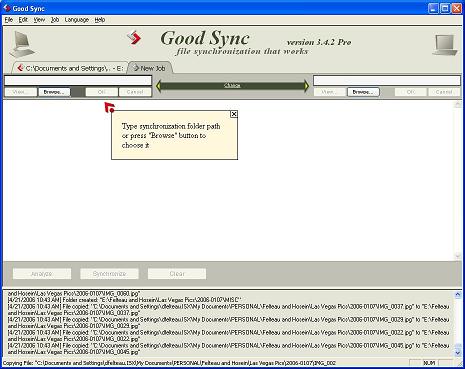Click the log panel scroll up arrow
The image size is (465, 369).
[x=458, y=294]
